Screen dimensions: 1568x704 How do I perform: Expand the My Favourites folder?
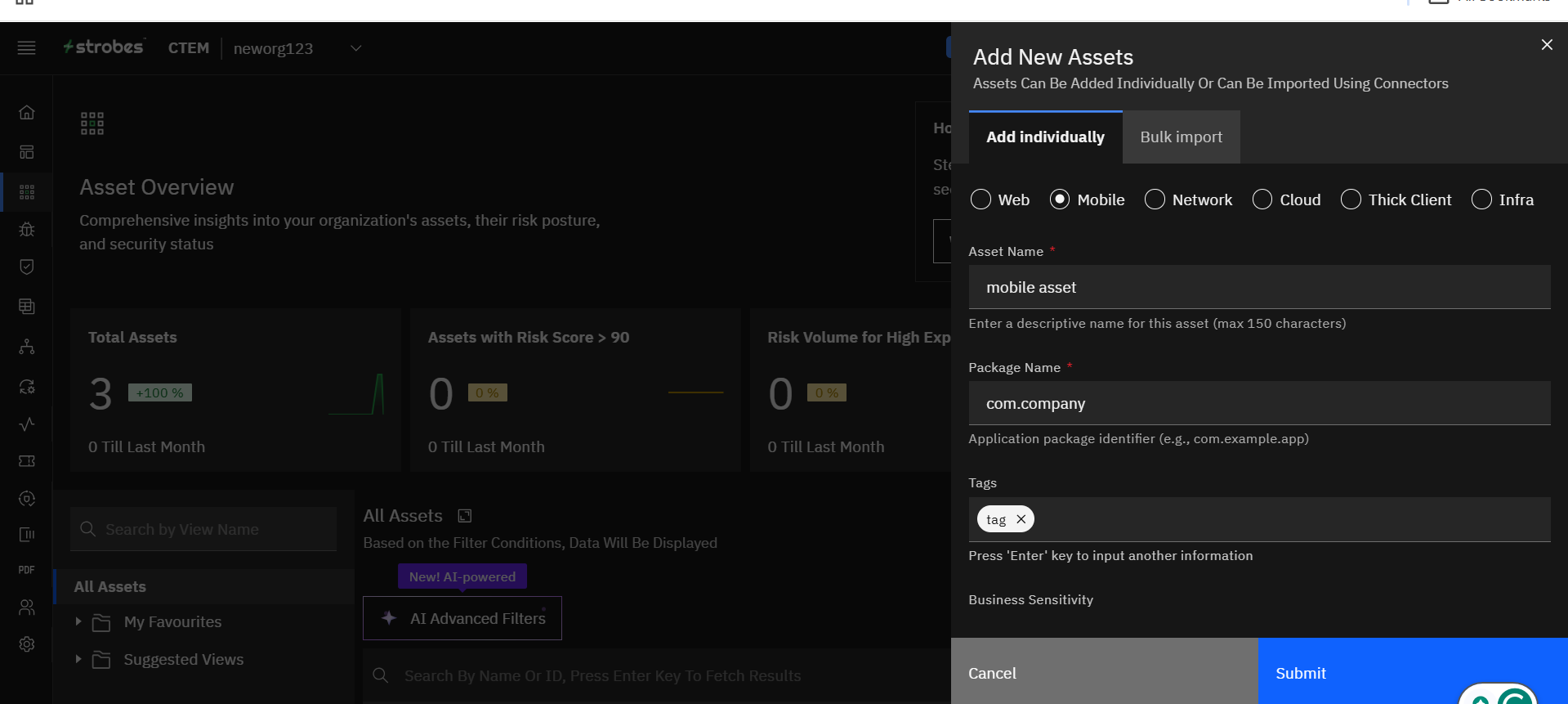(78, 621)
